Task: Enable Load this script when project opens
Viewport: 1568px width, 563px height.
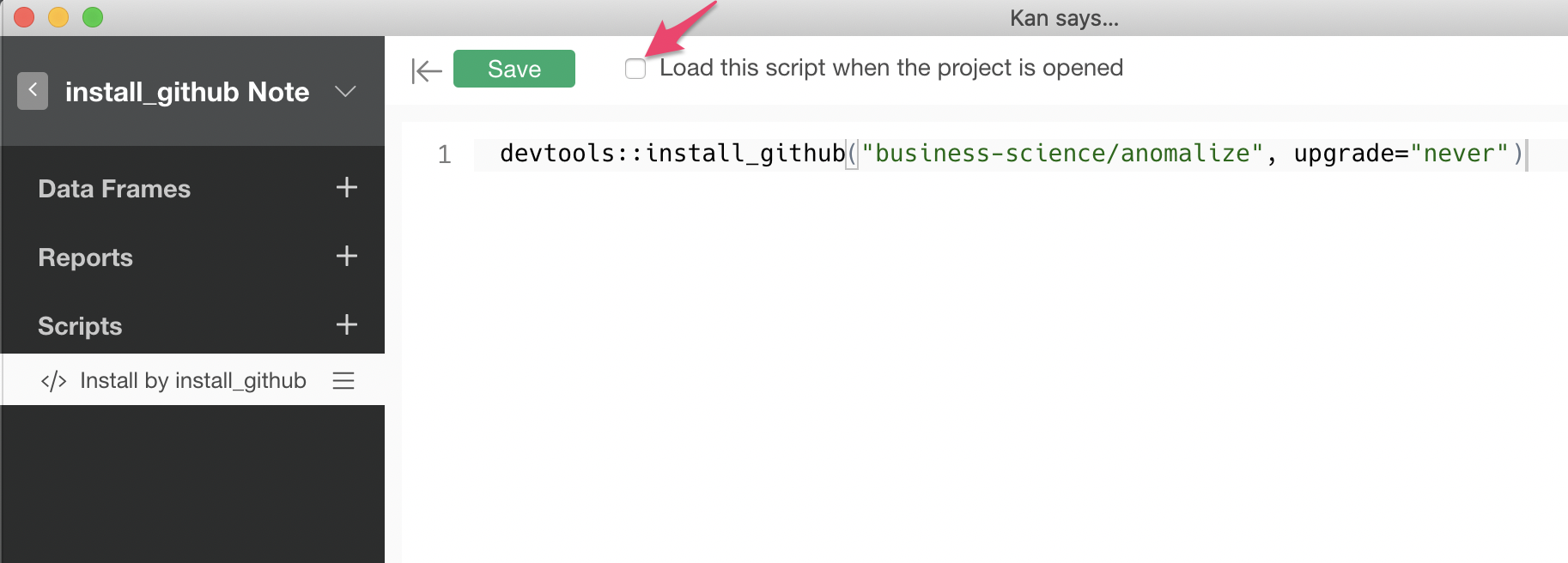Action: pos(635,69)
